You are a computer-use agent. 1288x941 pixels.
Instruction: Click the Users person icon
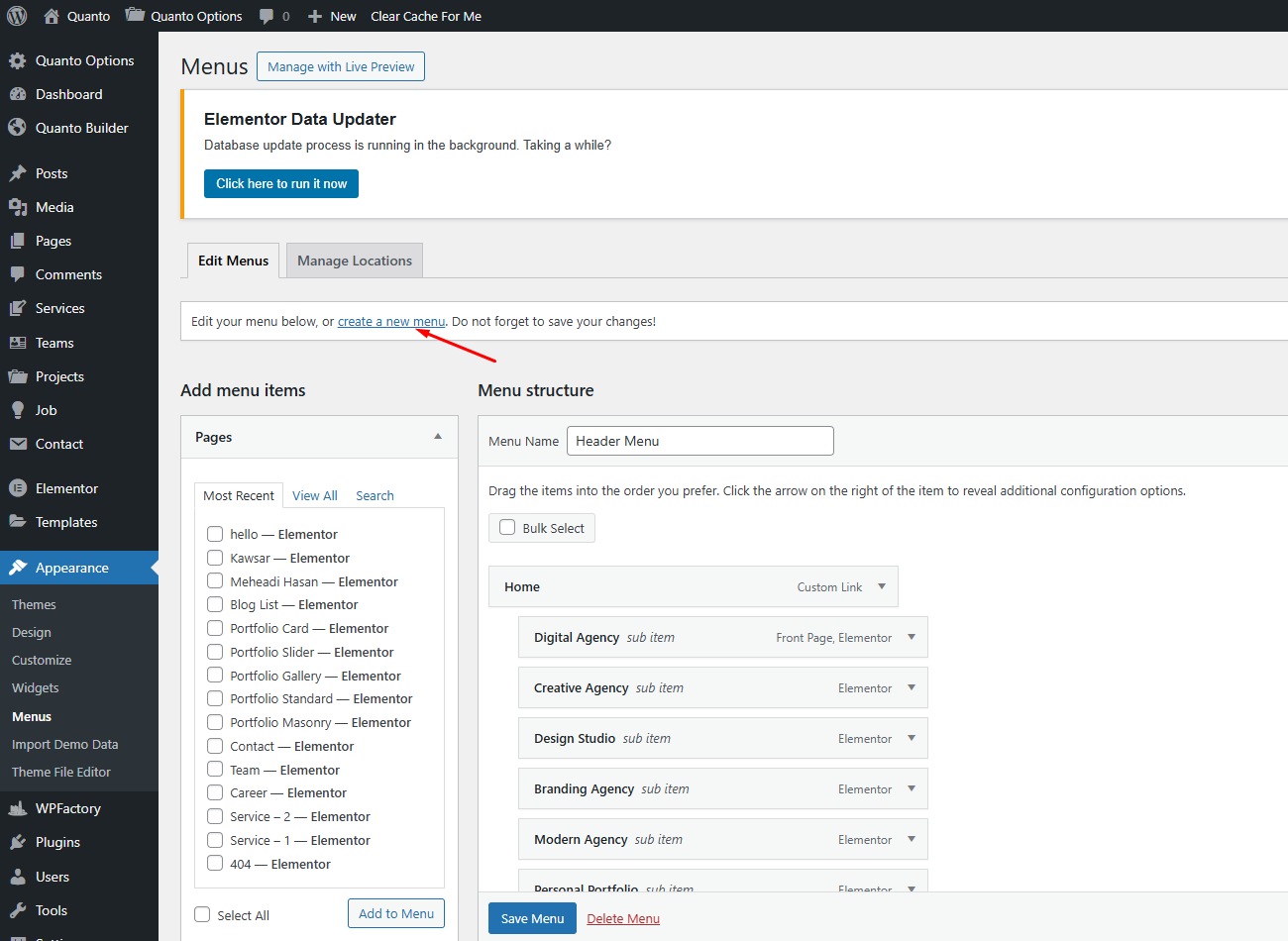pyautogui.click(x=18, y=877)
